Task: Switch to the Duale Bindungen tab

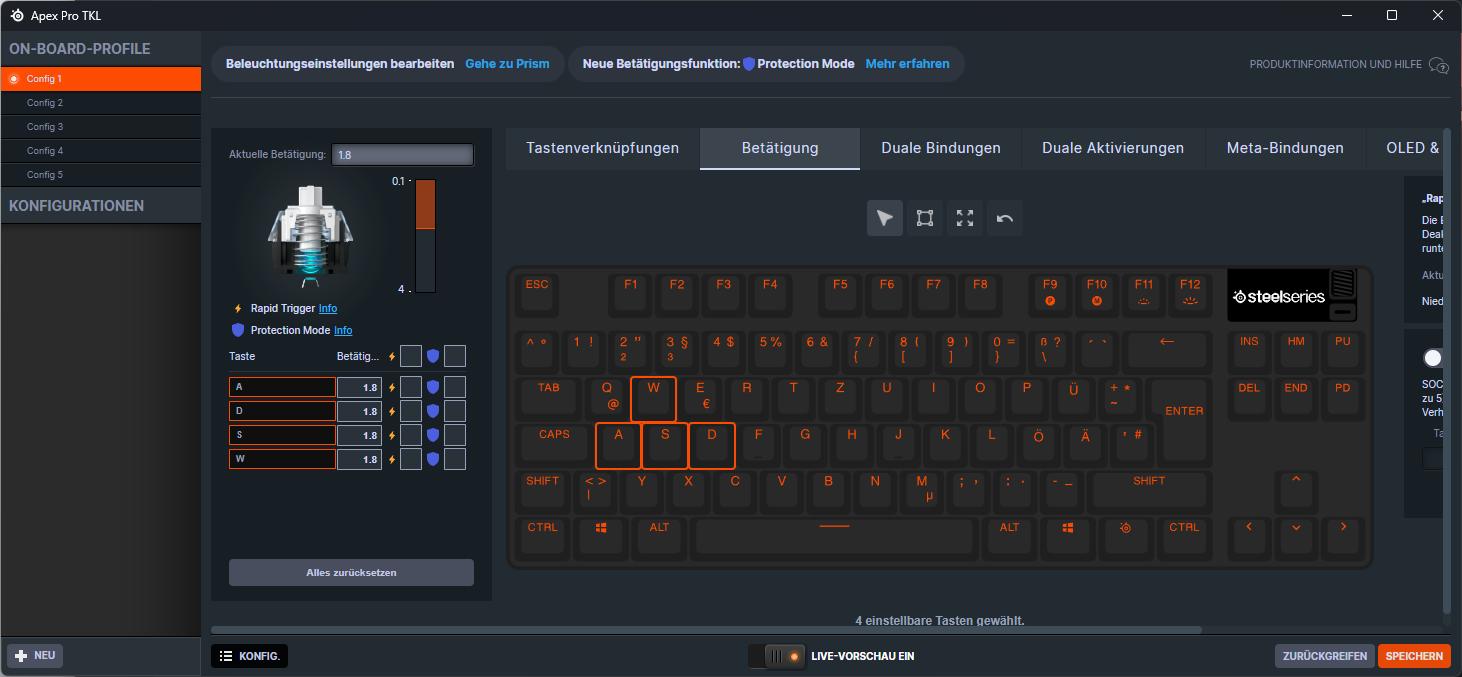Action: click(940, 148)
